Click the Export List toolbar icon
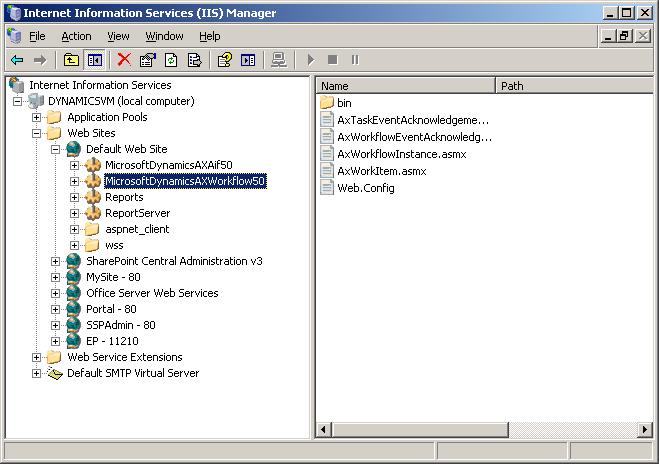Viewport: 659px width, 464px height. pos(195,60)
